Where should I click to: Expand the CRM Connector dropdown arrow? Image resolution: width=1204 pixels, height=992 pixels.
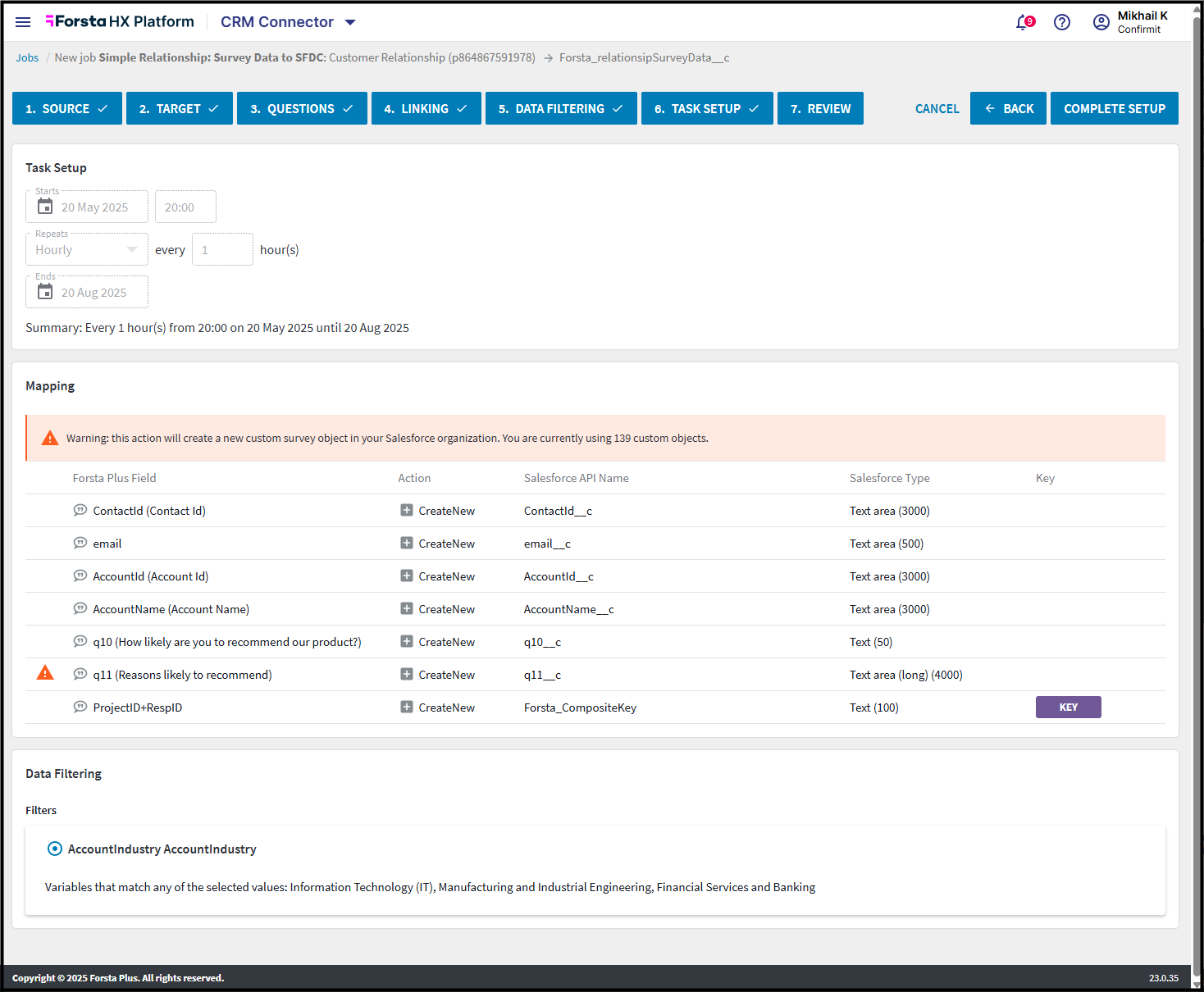(350, 22)
